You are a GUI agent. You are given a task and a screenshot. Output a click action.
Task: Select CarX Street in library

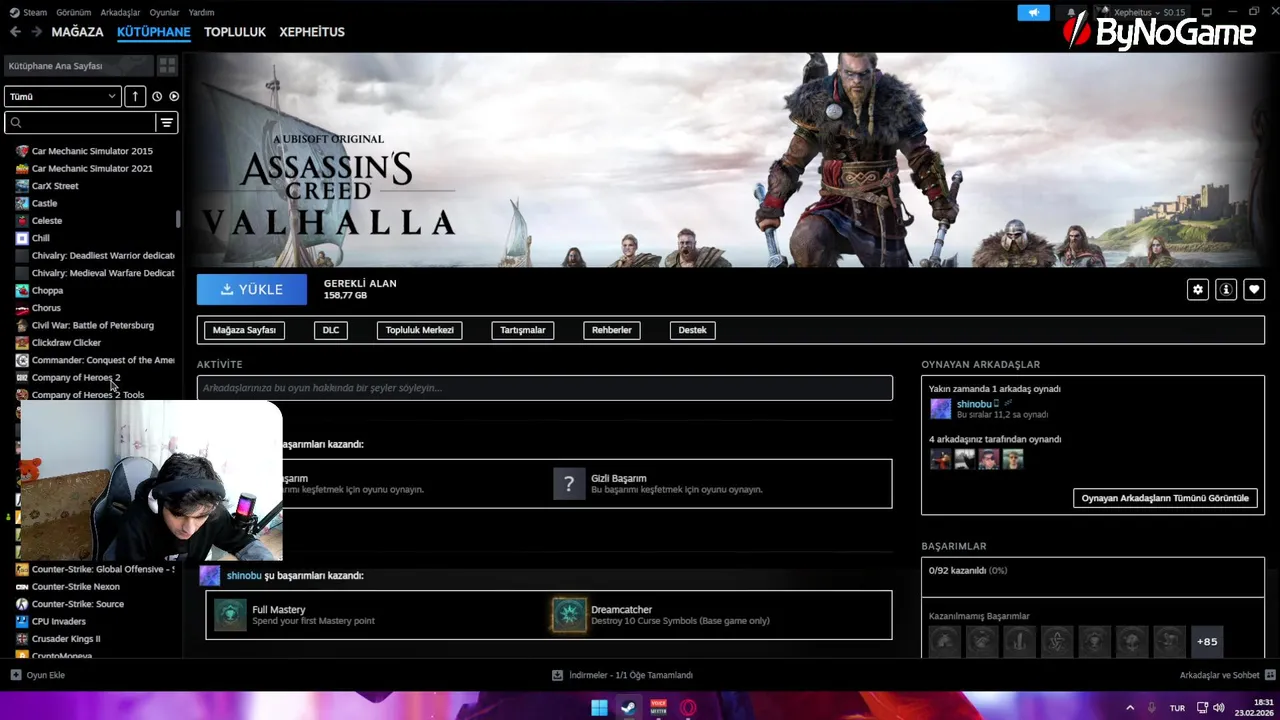click(55, 186)
